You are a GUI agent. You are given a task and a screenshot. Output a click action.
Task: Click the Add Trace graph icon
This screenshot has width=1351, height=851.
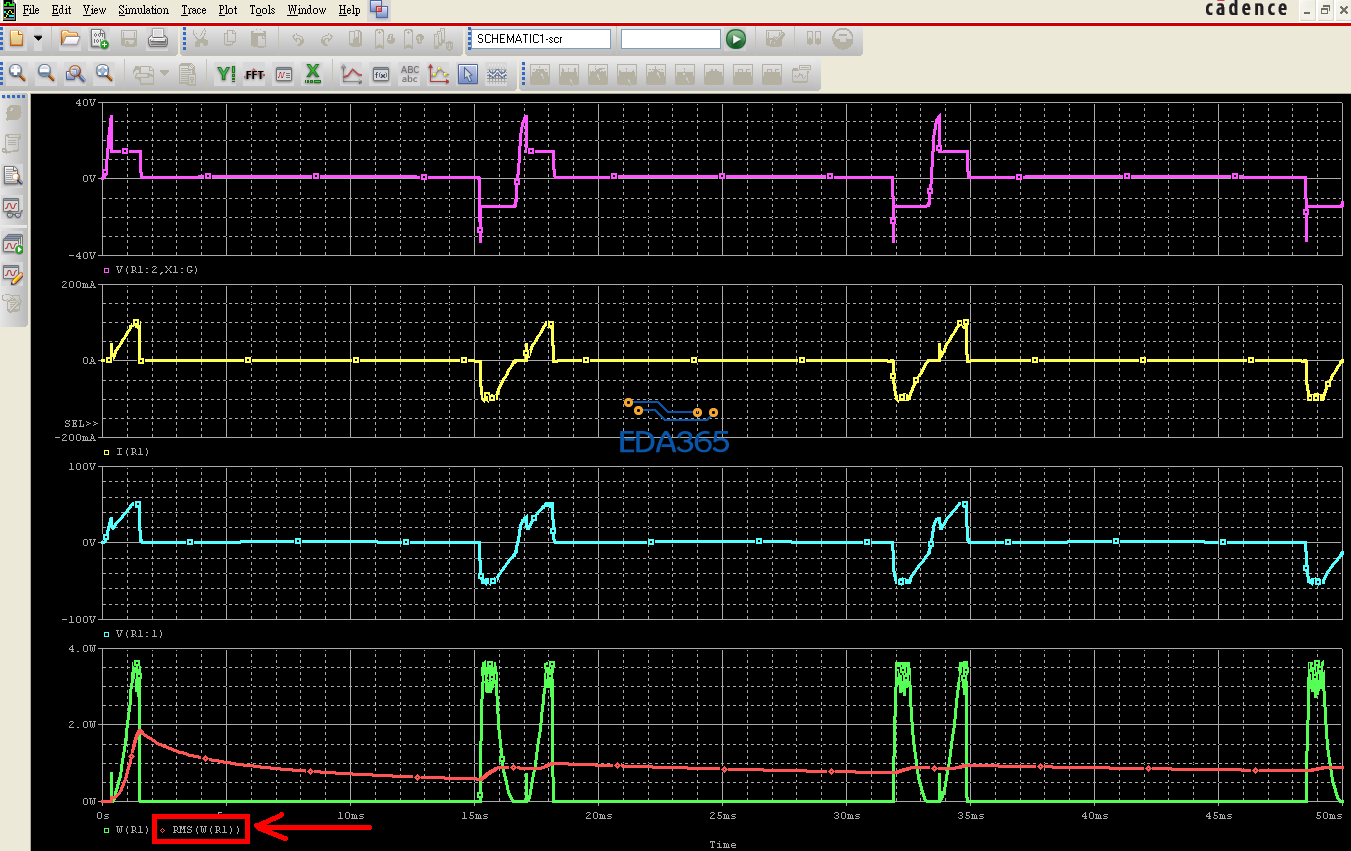click(x=351, y=74)
